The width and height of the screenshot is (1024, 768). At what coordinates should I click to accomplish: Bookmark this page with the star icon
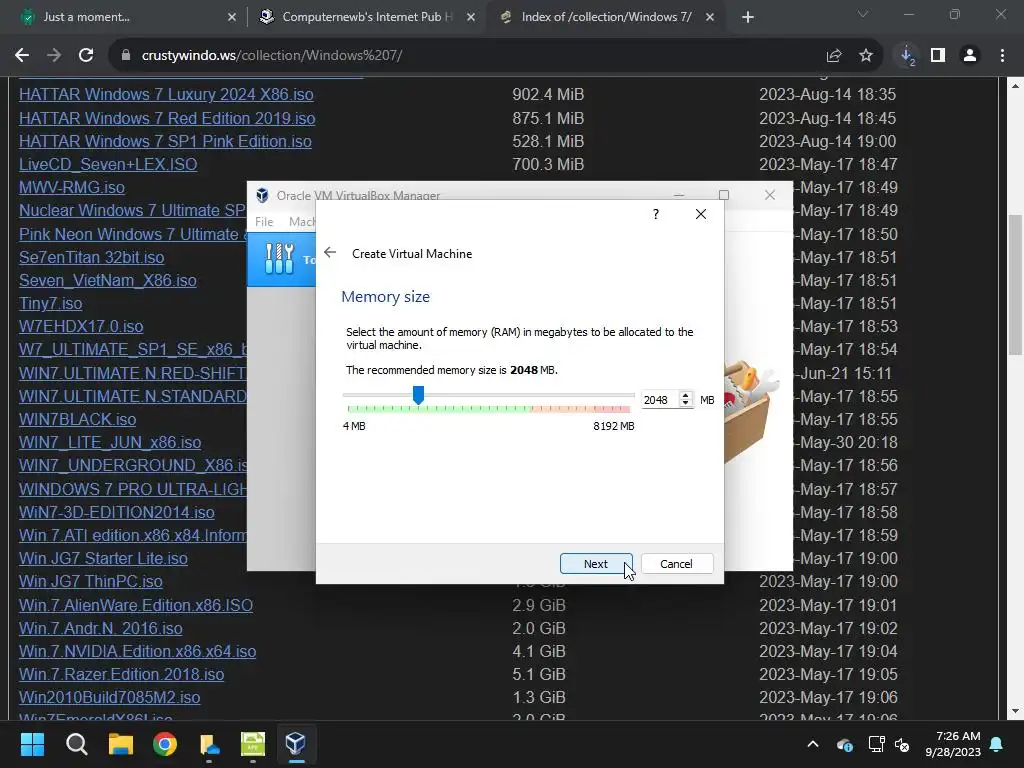coord(866,56)
